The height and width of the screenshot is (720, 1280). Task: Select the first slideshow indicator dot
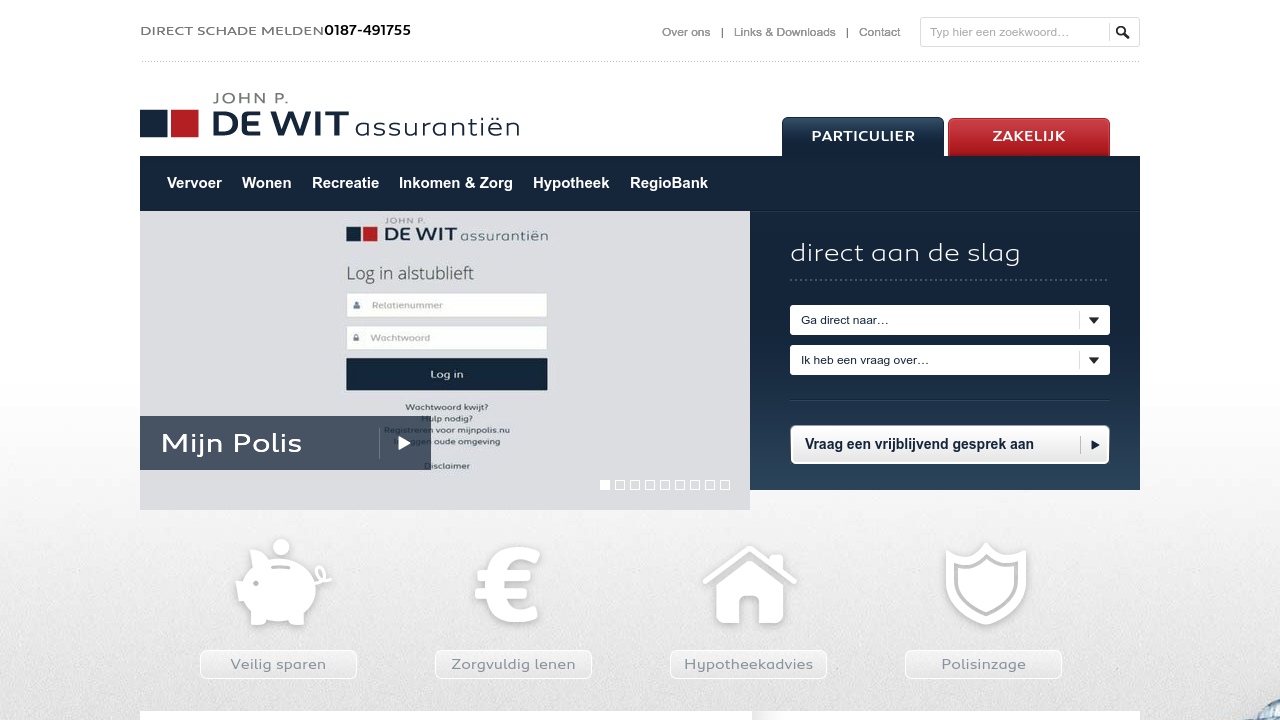coord(605,485)
